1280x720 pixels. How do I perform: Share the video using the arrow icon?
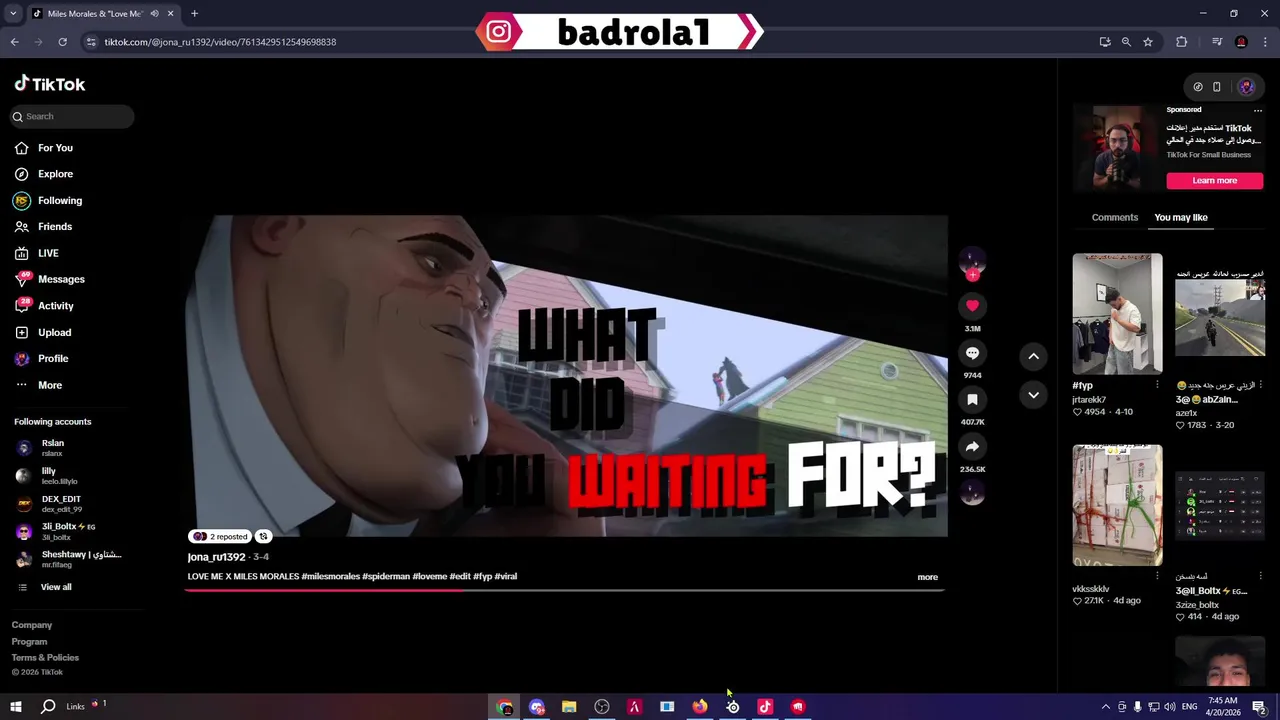972,447
